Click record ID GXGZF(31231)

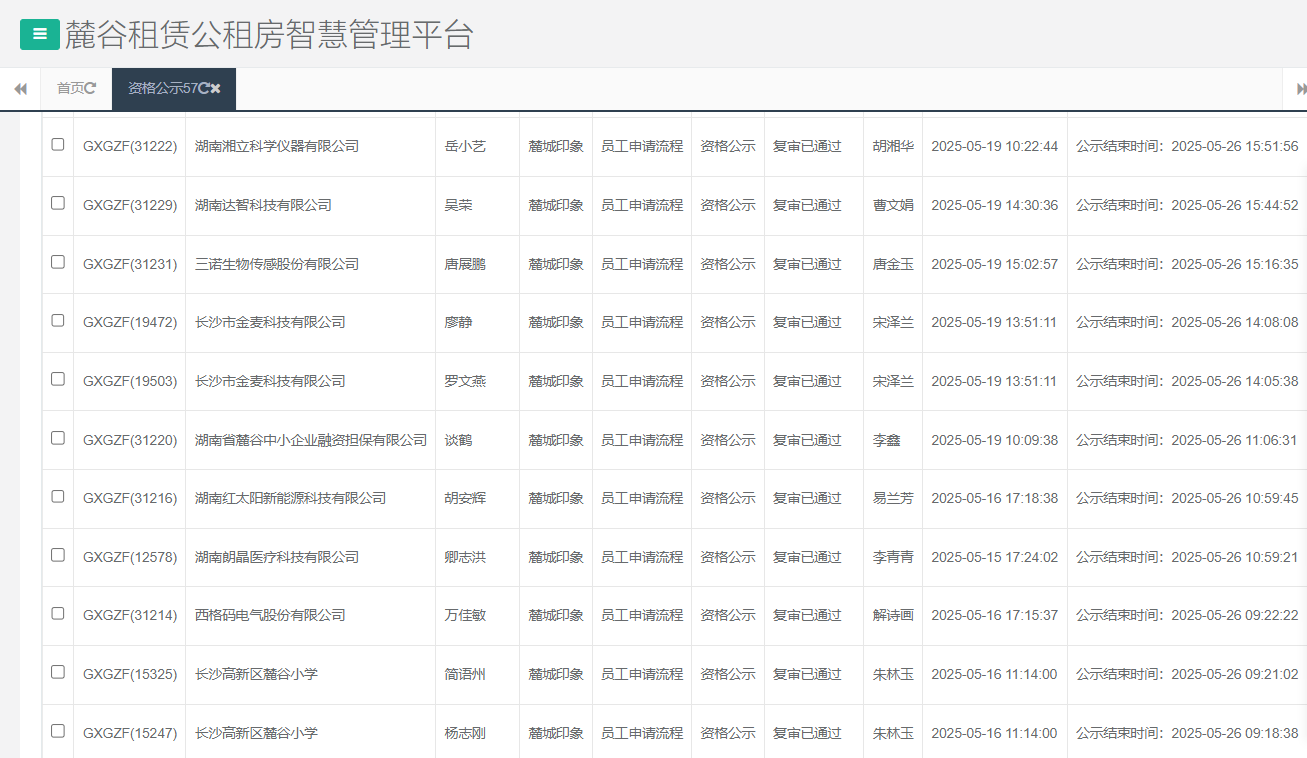pyautogui.click(x=129, y=263)
